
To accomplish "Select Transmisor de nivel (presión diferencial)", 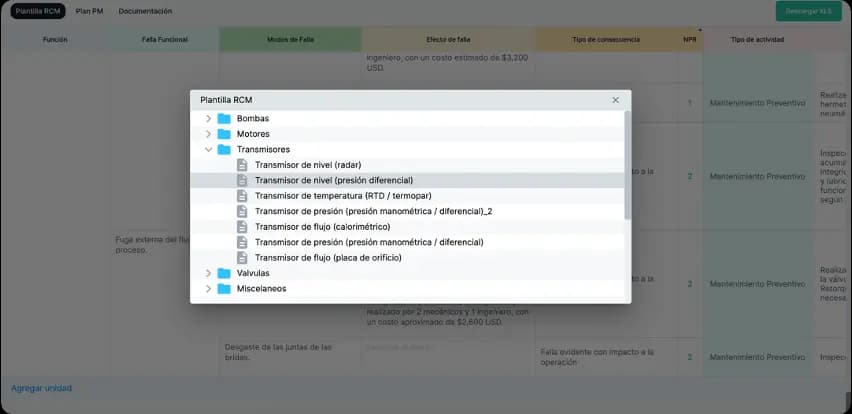I will click(333, 180).
